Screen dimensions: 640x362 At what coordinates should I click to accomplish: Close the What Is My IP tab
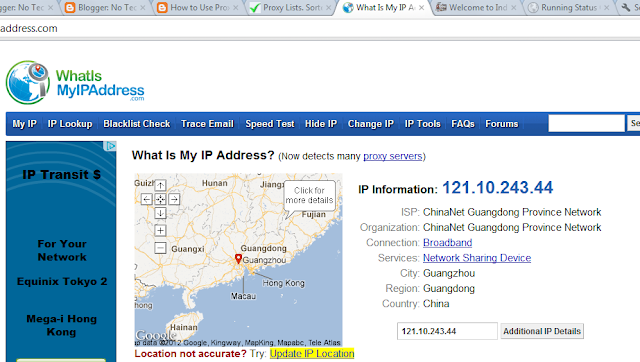coord(422,8)
